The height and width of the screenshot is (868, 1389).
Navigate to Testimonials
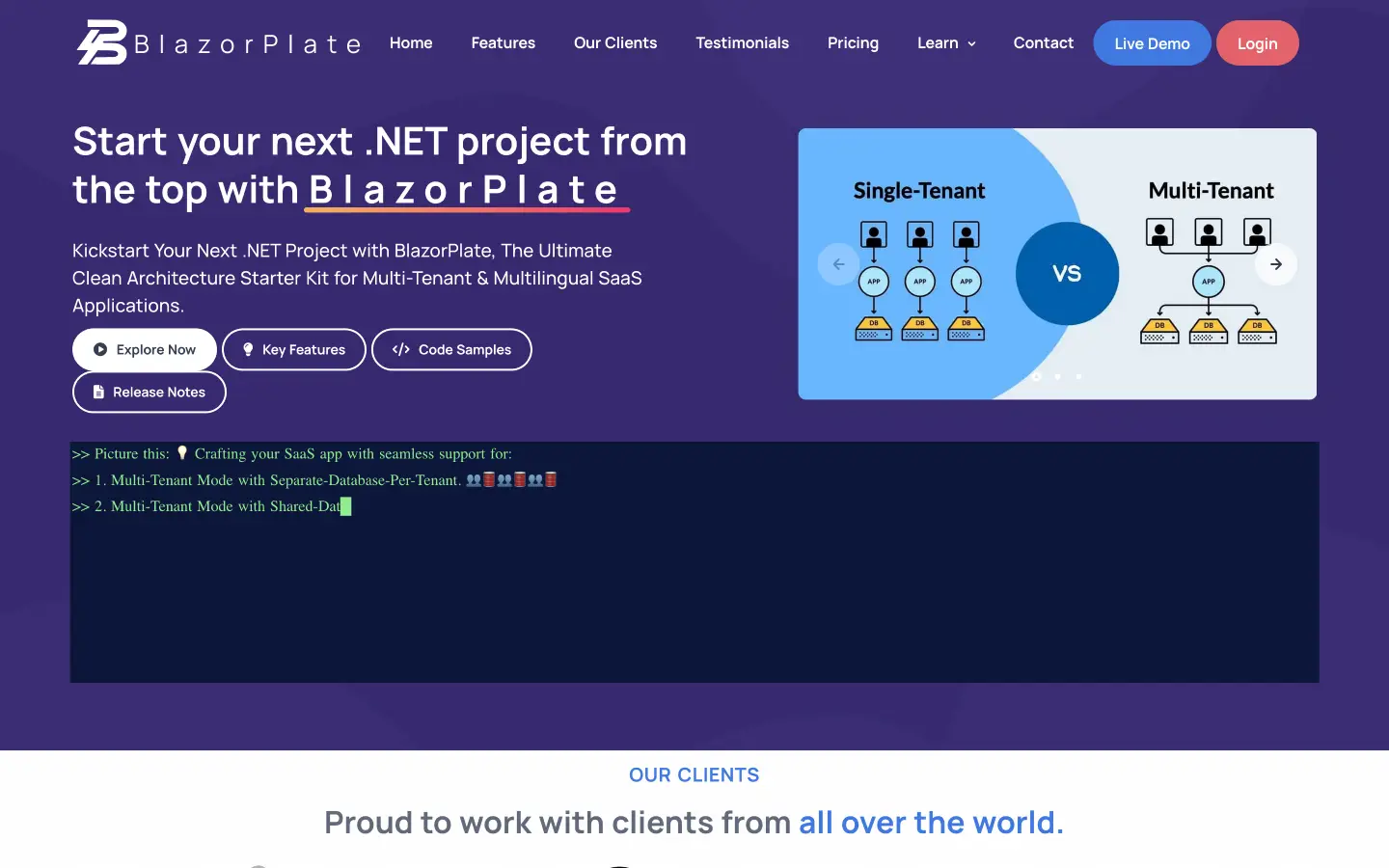tap(742, 42)
